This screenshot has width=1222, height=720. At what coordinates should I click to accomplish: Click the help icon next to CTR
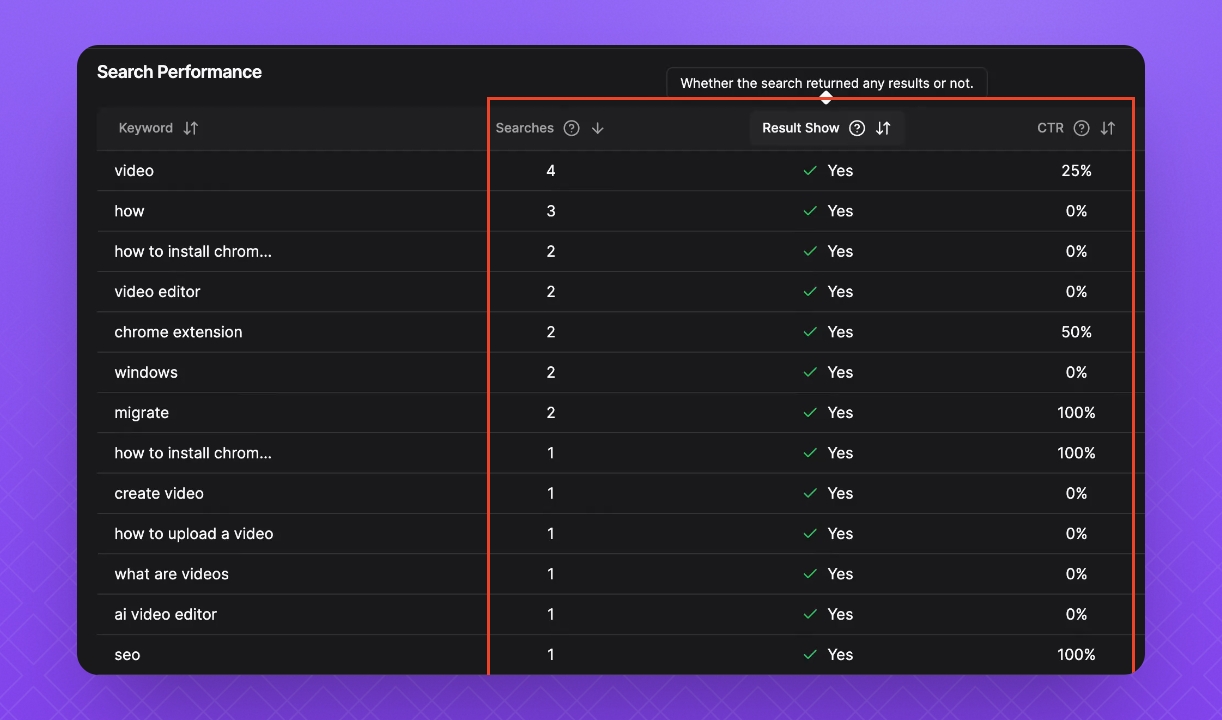(1081, 128)
